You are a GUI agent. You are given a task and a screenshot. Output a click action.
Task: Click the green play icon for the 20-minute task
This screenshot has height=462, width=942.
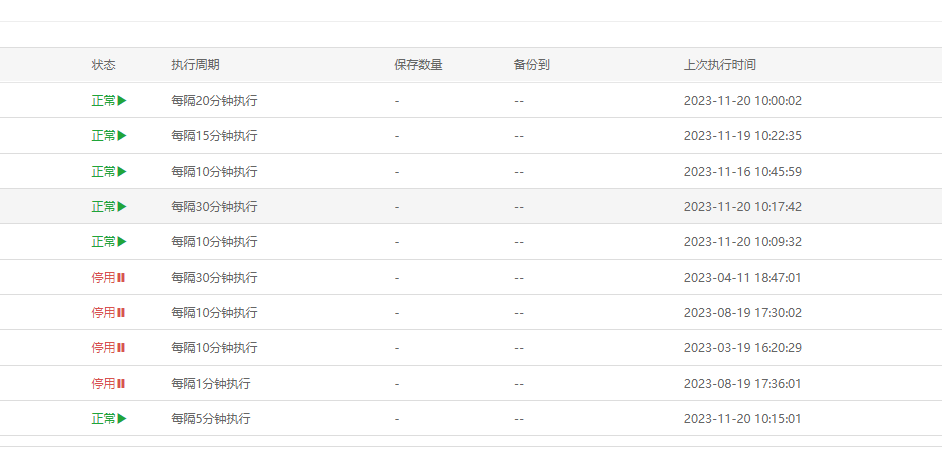pos(122,101)
